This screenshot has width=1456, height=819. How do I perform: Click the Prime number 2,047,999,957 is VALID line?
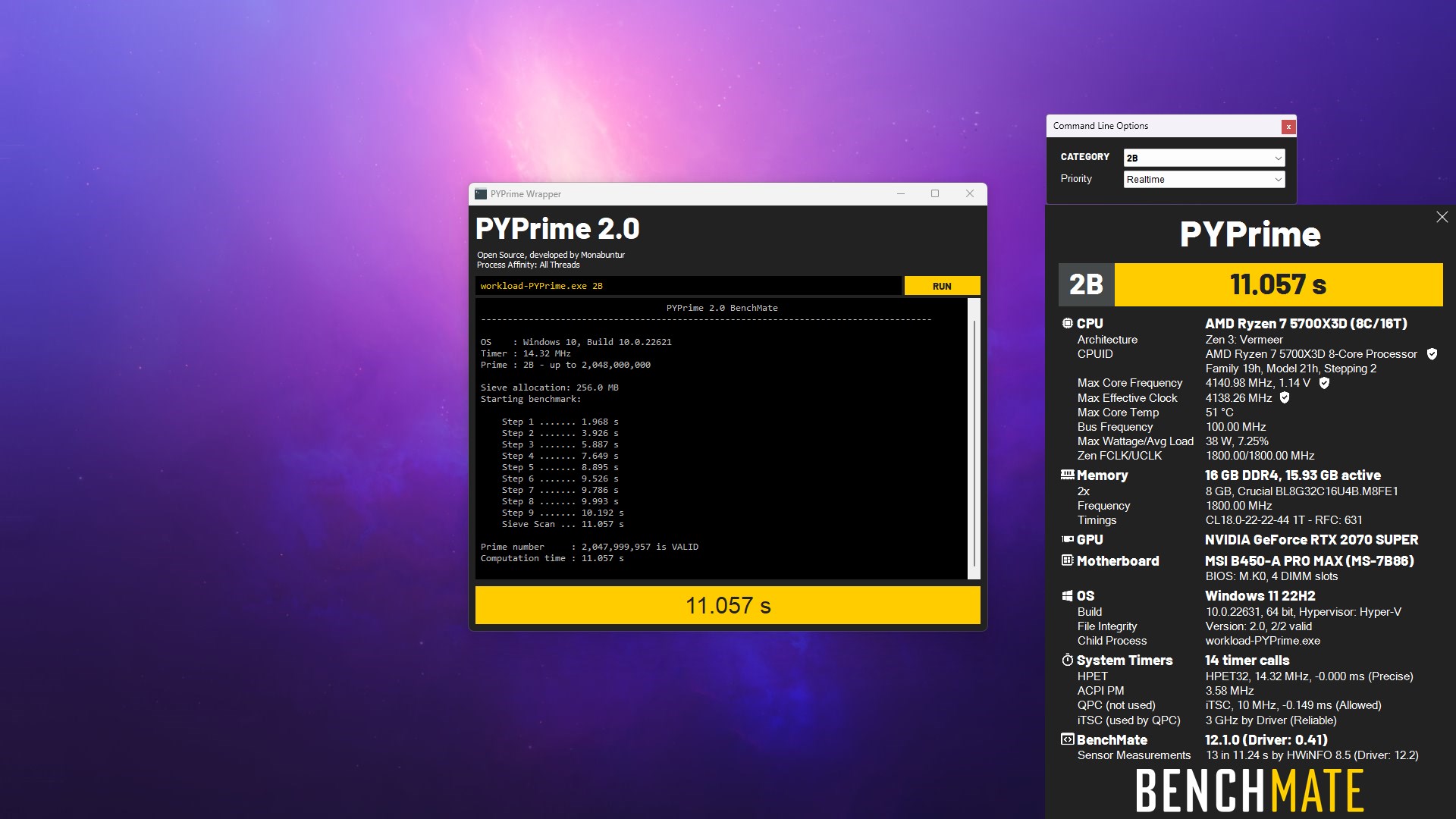(x=589, y=547)
